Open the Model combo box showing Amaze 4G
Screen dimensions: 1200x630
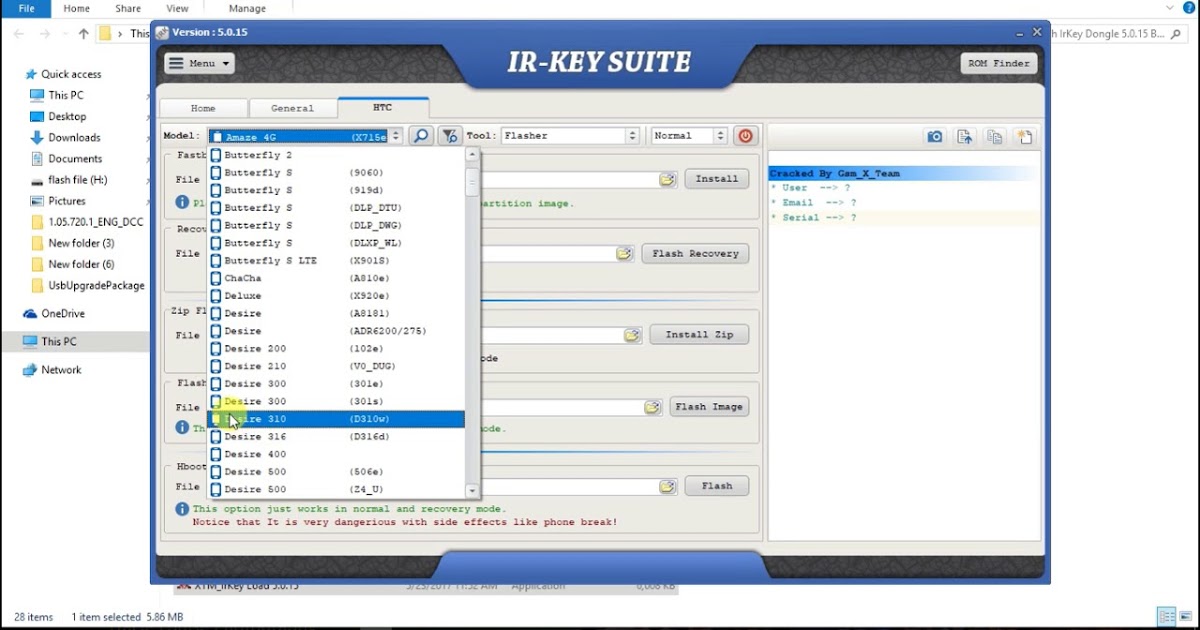306,136
